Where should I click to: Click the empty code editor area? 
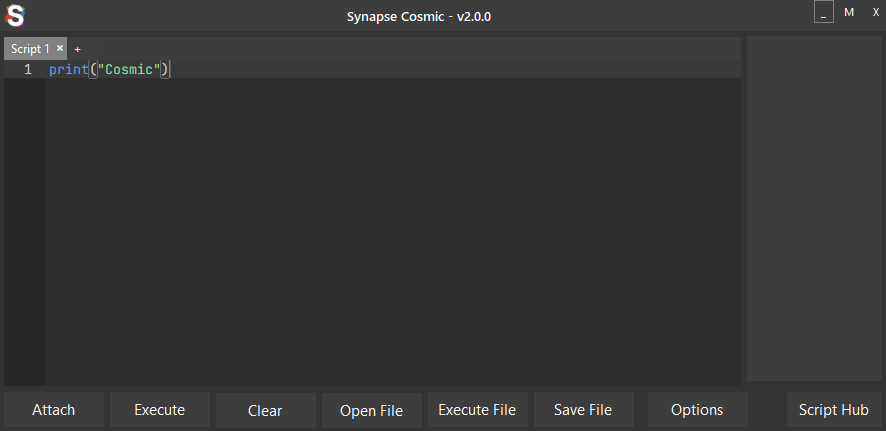[x=390, y=230]
